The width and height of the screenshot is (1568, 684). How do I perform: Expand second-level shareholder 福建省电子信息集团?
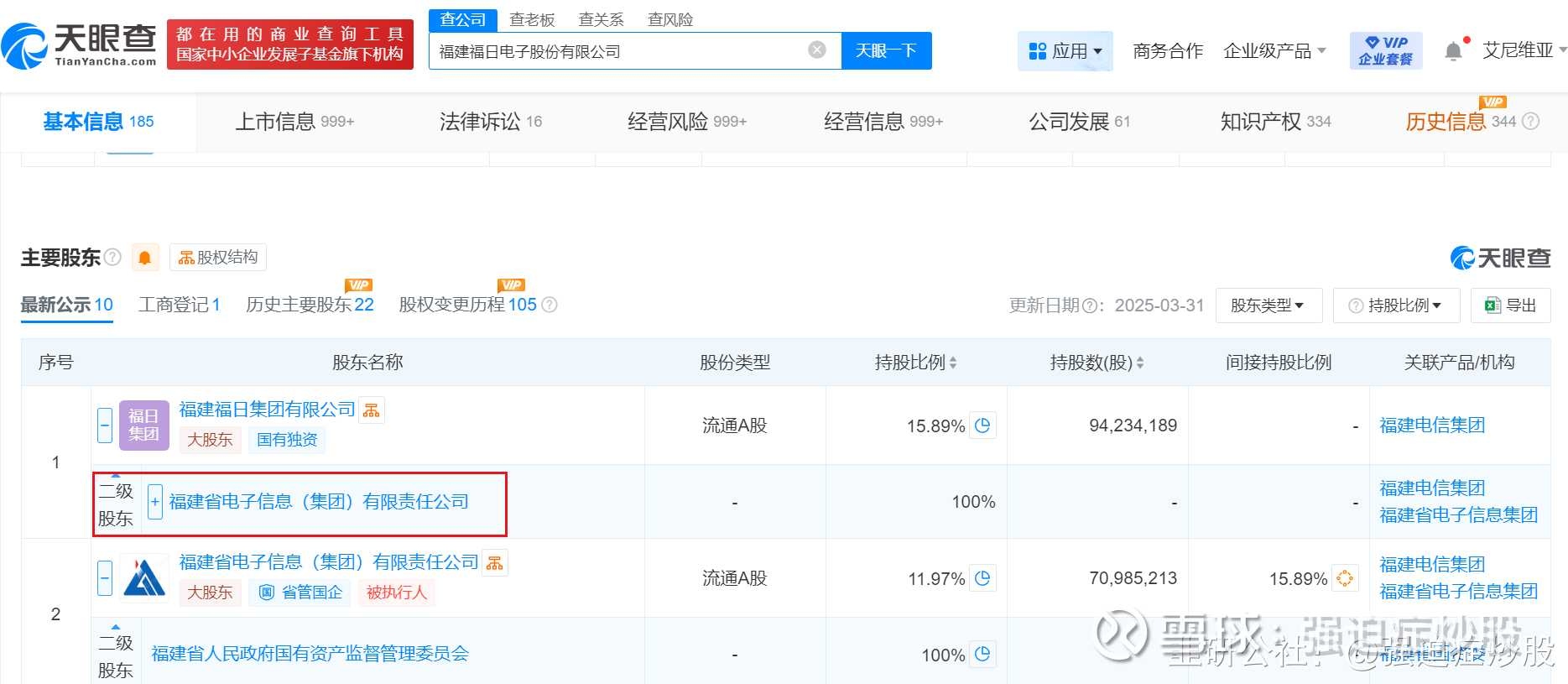(155, 502)
